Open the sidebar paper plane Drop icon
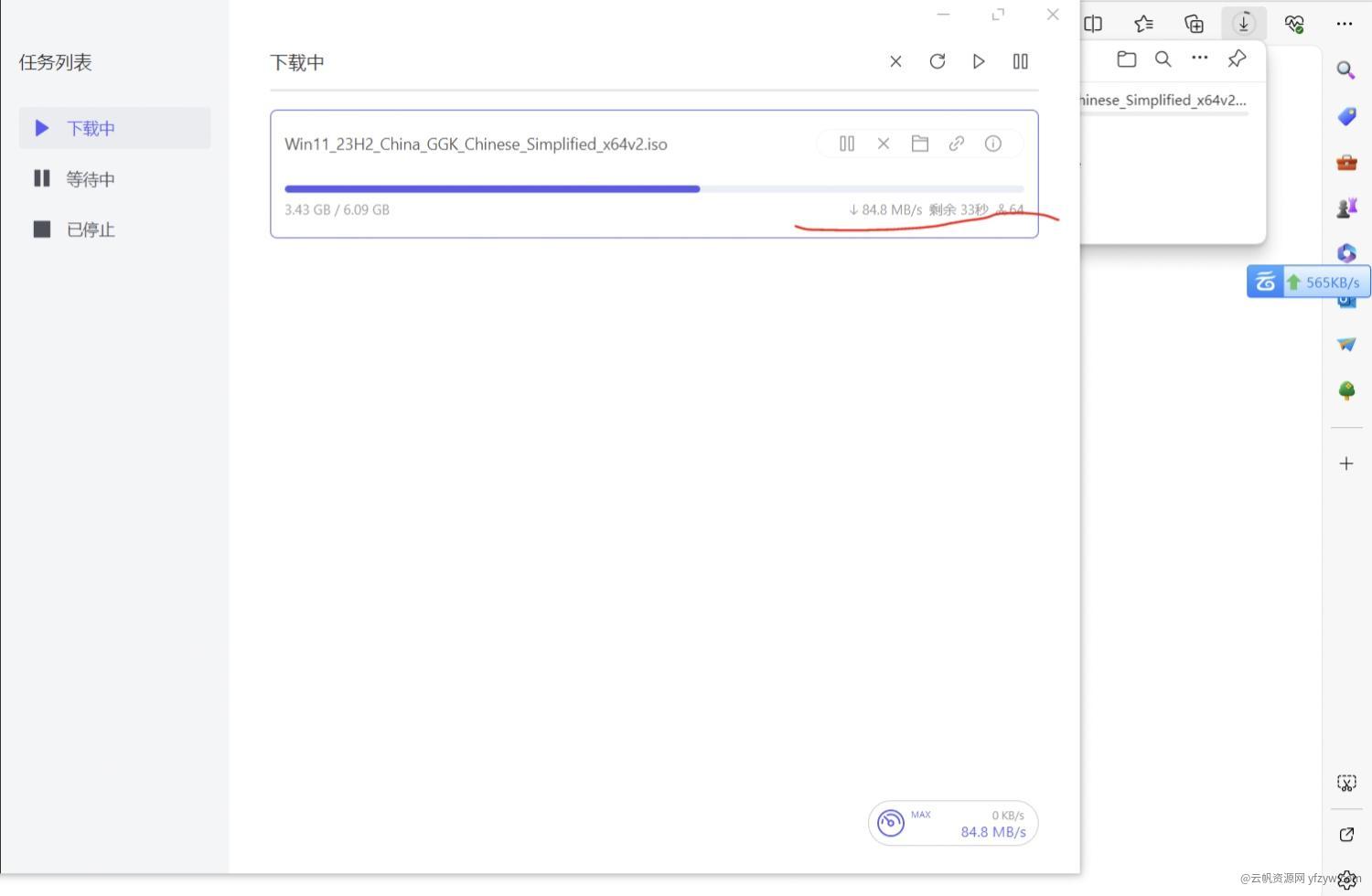 (x=1346, y=345)
